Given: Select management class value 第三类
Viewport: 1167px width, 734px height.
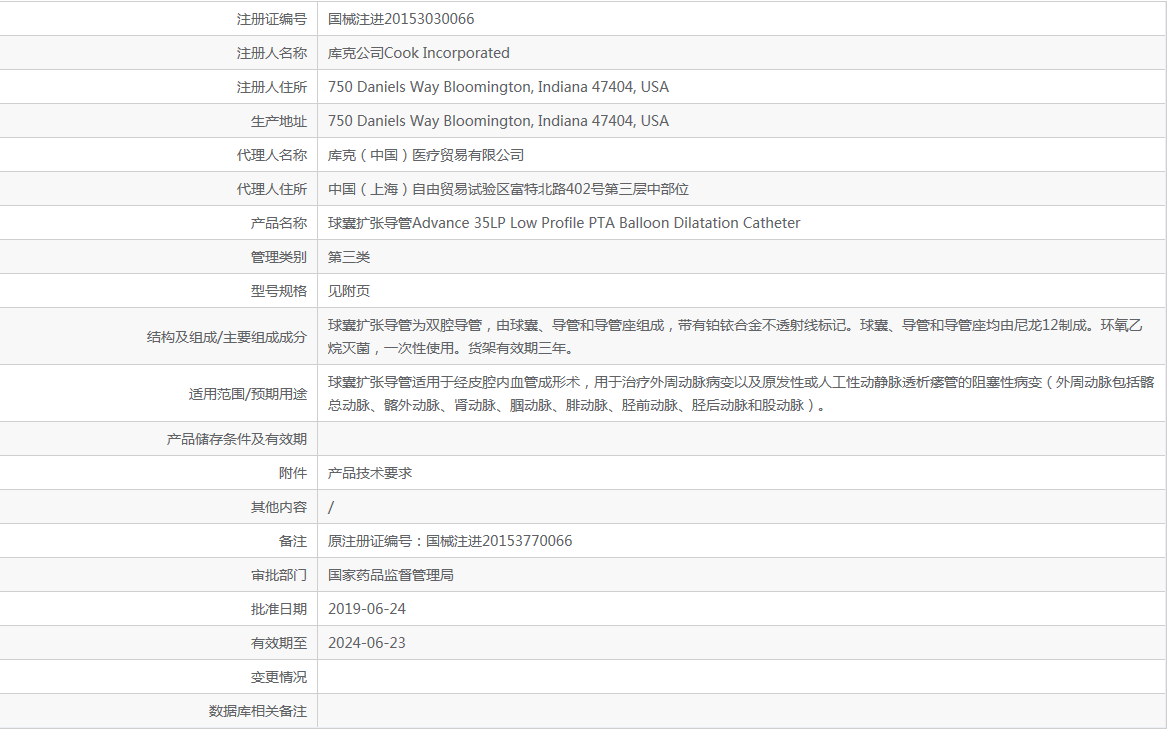Looking at the screenshot, I should pyautogui.click(x=349, y=257).
